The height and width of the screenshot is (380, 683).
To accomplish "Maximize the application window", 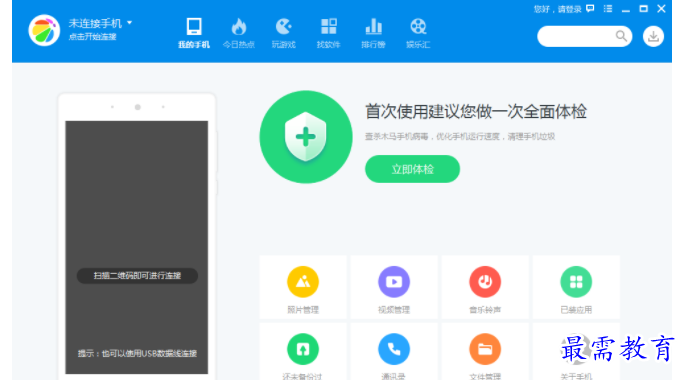I will [x=643, y=8].
